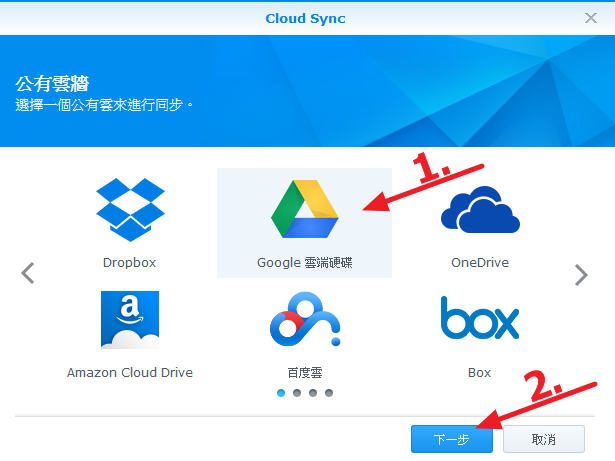Choose the Baidu Cloud (百度雲) icon
615x461 pixels.
coord(305,319)
